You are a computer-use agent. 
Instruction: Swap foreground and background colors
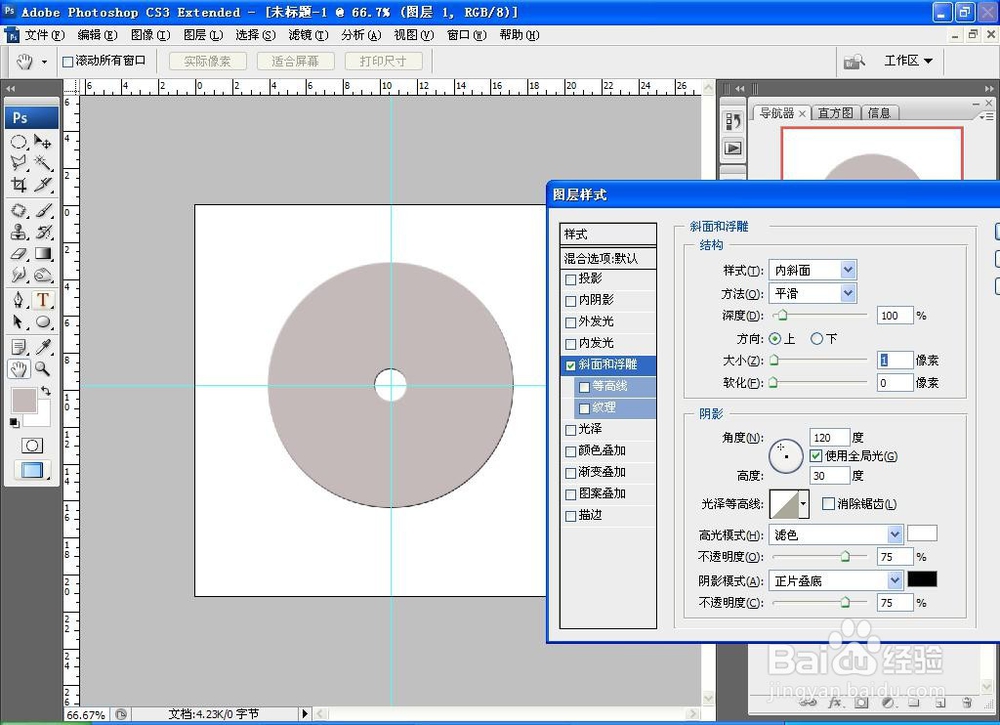[45, 390]
